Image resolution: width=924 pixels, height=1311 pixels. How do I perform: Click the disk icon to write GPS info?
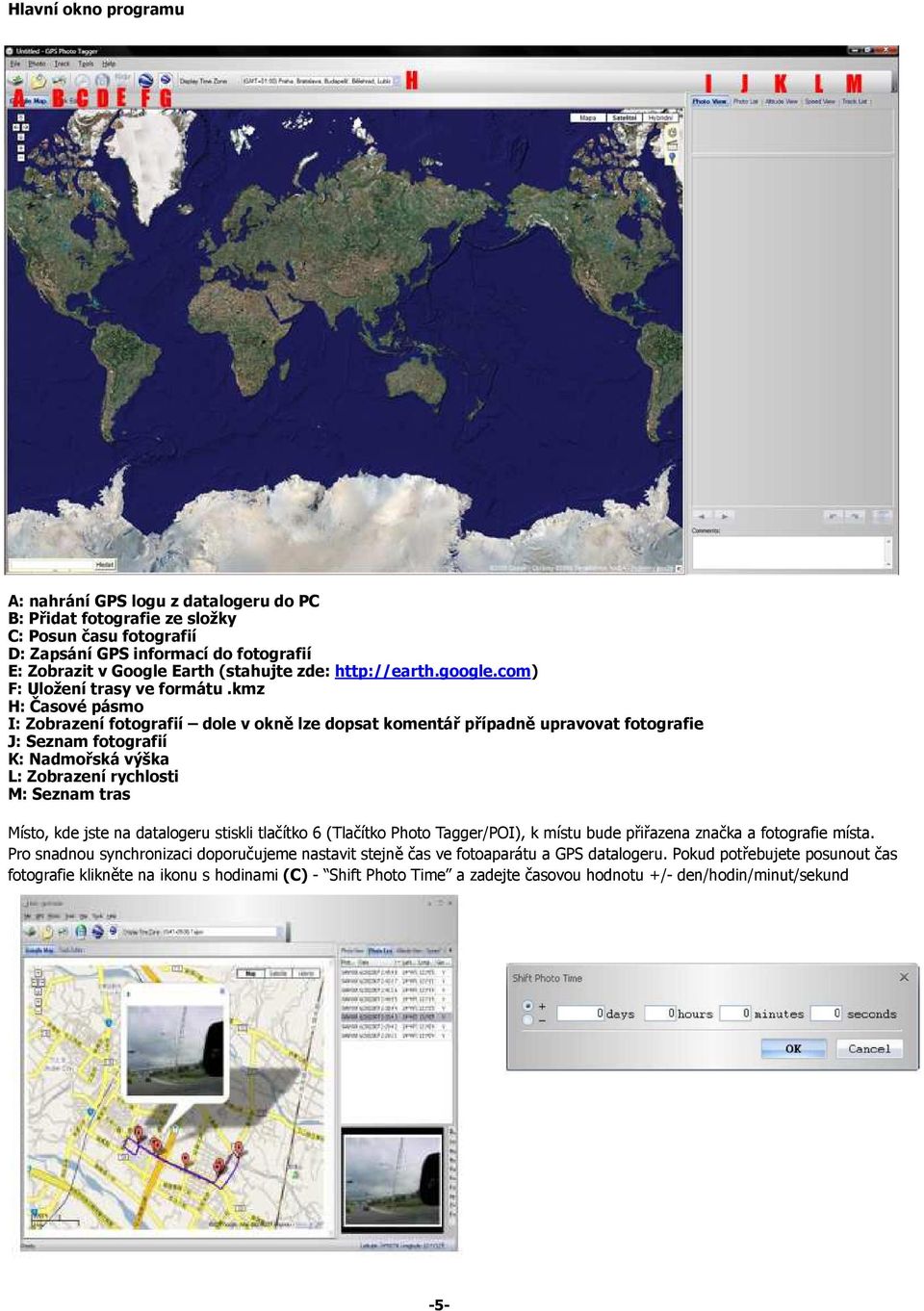tap(103, 81)
